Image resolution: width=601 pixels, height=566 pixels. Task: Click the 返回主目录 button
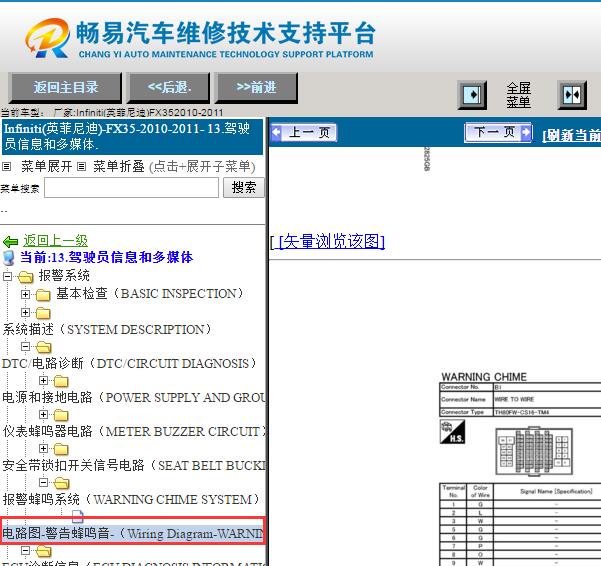click(66, 88)
